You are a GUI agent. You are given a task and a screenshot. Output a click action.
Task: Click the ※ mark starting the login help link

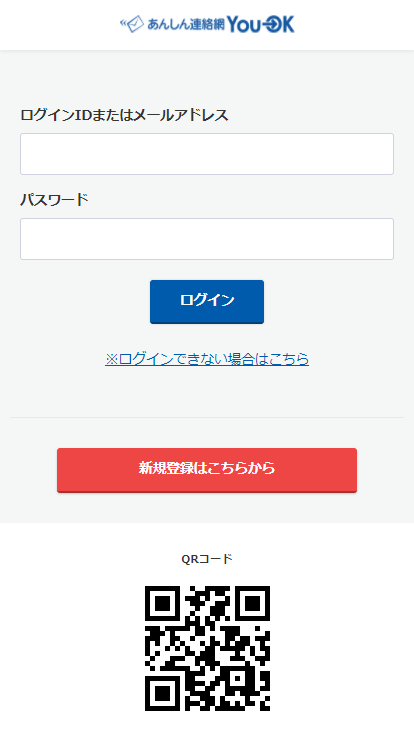112,359
